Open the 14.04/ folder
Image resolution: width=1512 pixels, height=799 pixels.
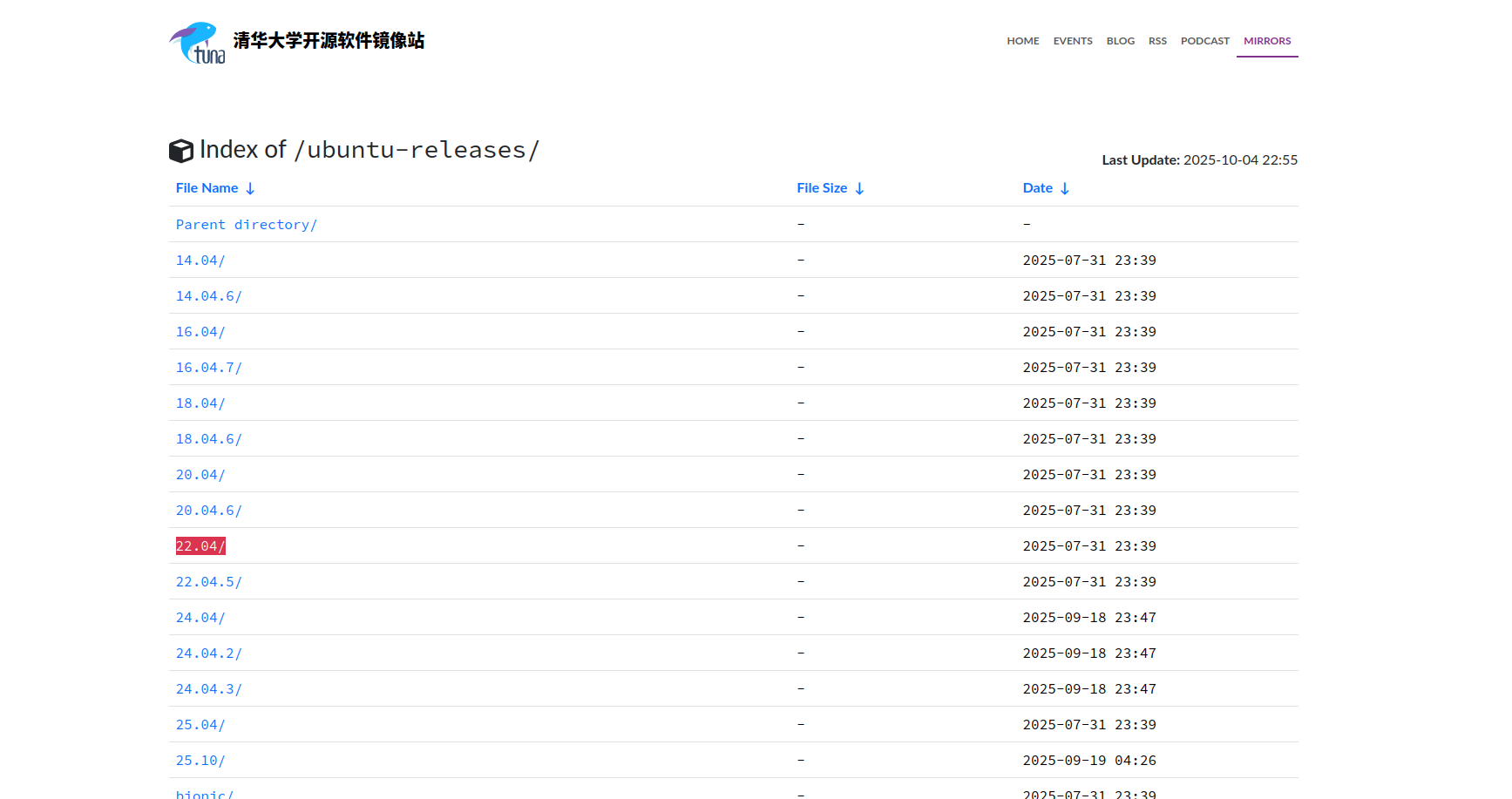coord(200,261)
